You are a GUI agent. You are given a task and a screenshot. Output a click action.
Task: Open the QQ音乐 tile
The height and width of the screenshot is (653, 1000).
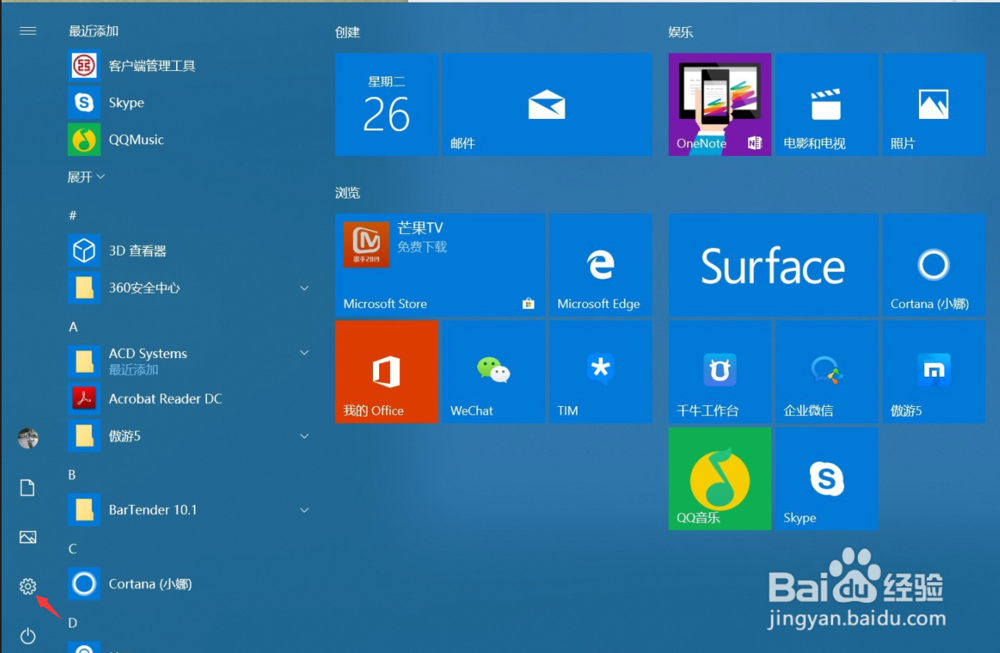[720, 478]
